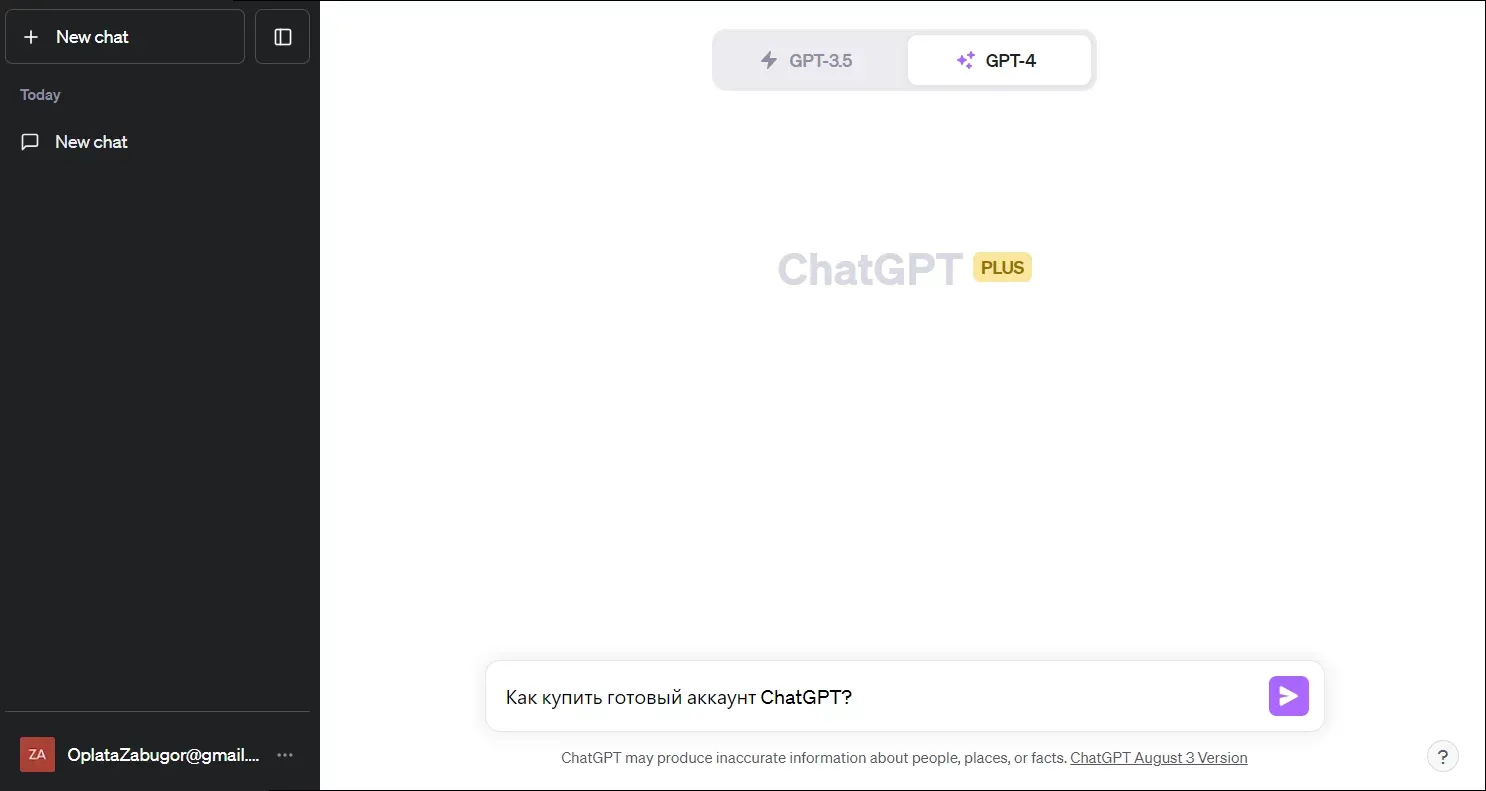Click the PLUS badge next to ChatGPT

pyautogui.click(x=1002, y=268)
